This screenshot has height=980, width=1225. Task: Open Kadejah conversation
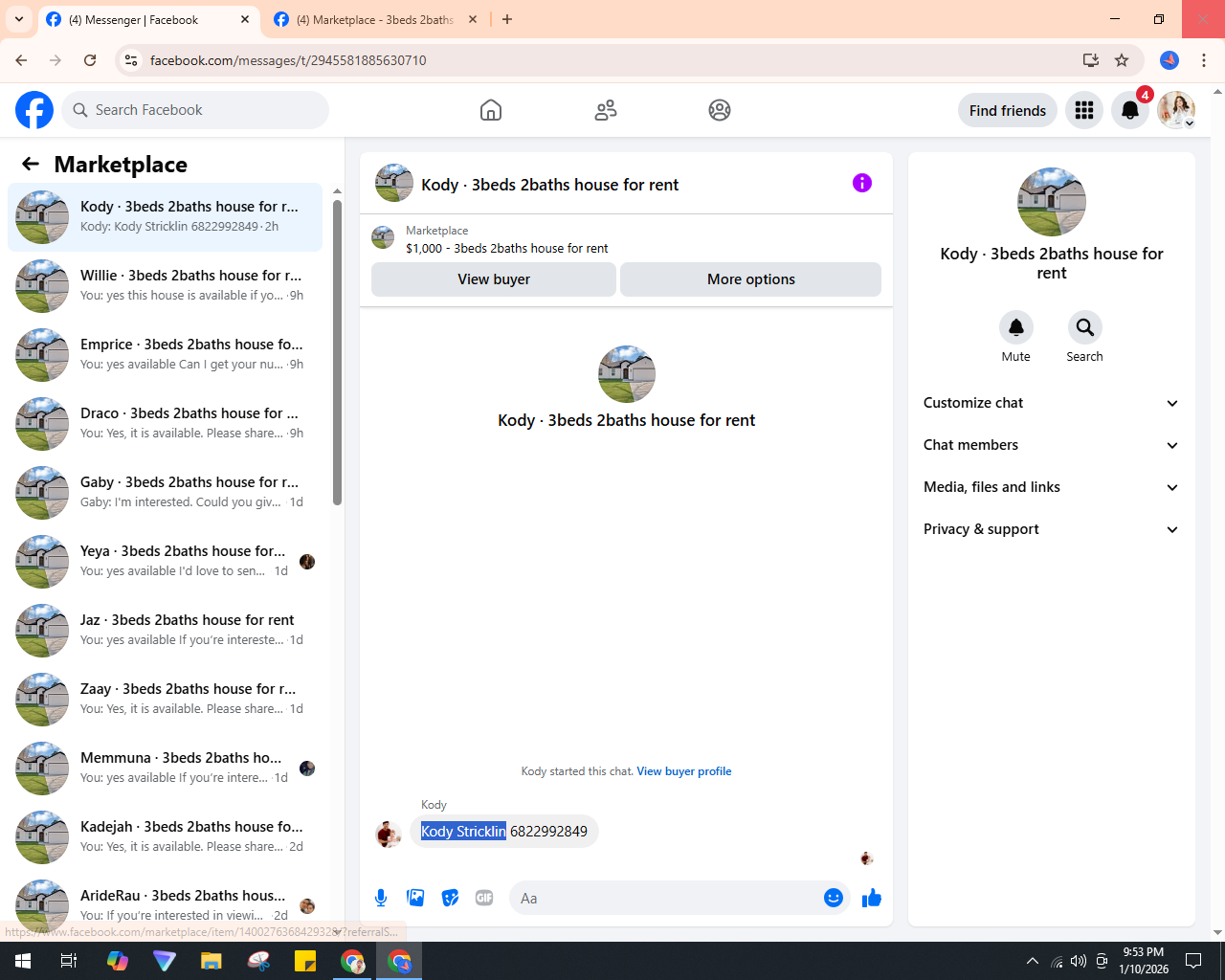pyautogui.click(x=166, y=837)
